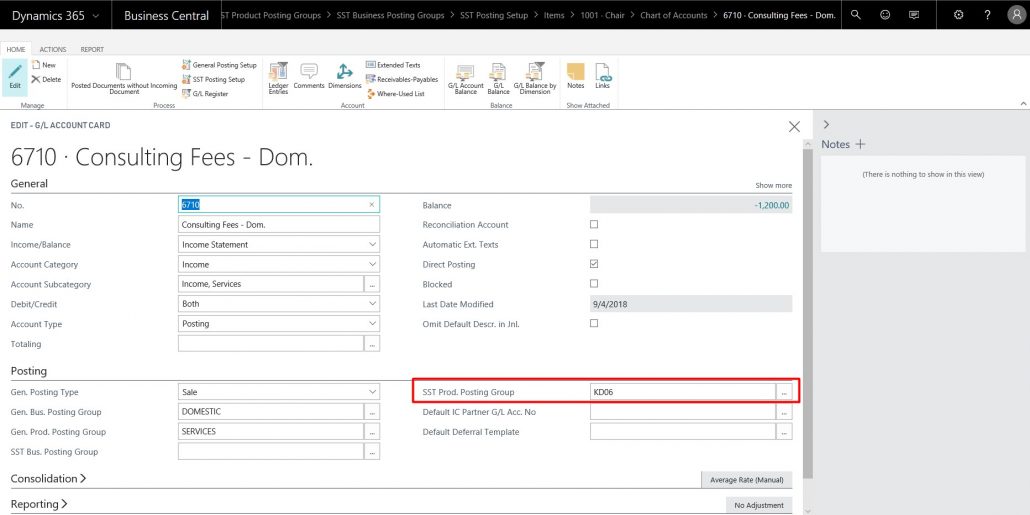The height and width of the screenshot is (515, 1030).
Task: Go to Items breadcrumb
Action: [554, 15]
